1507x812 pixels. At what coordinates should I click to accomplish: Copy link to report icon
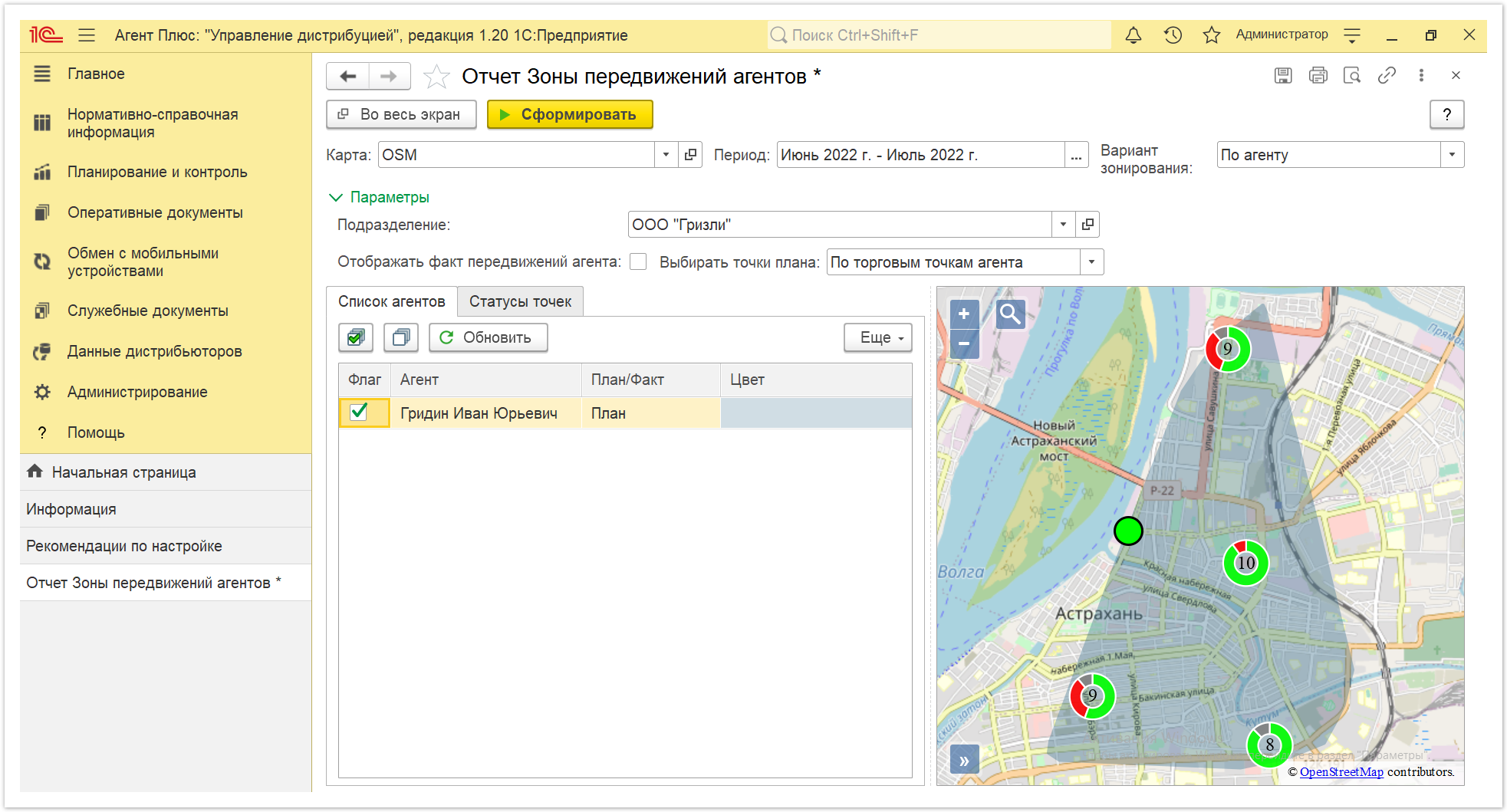pos(1387,75)
